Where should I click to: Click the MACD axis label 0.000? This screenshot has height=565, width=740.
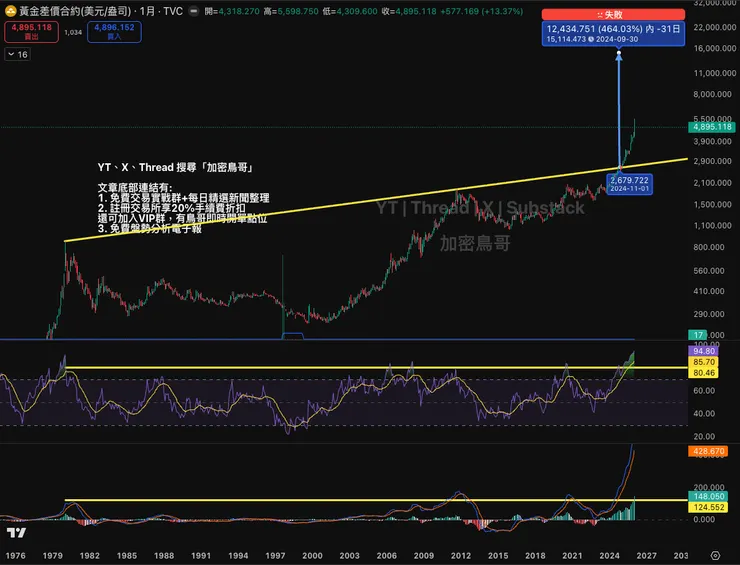click(704, 519)
